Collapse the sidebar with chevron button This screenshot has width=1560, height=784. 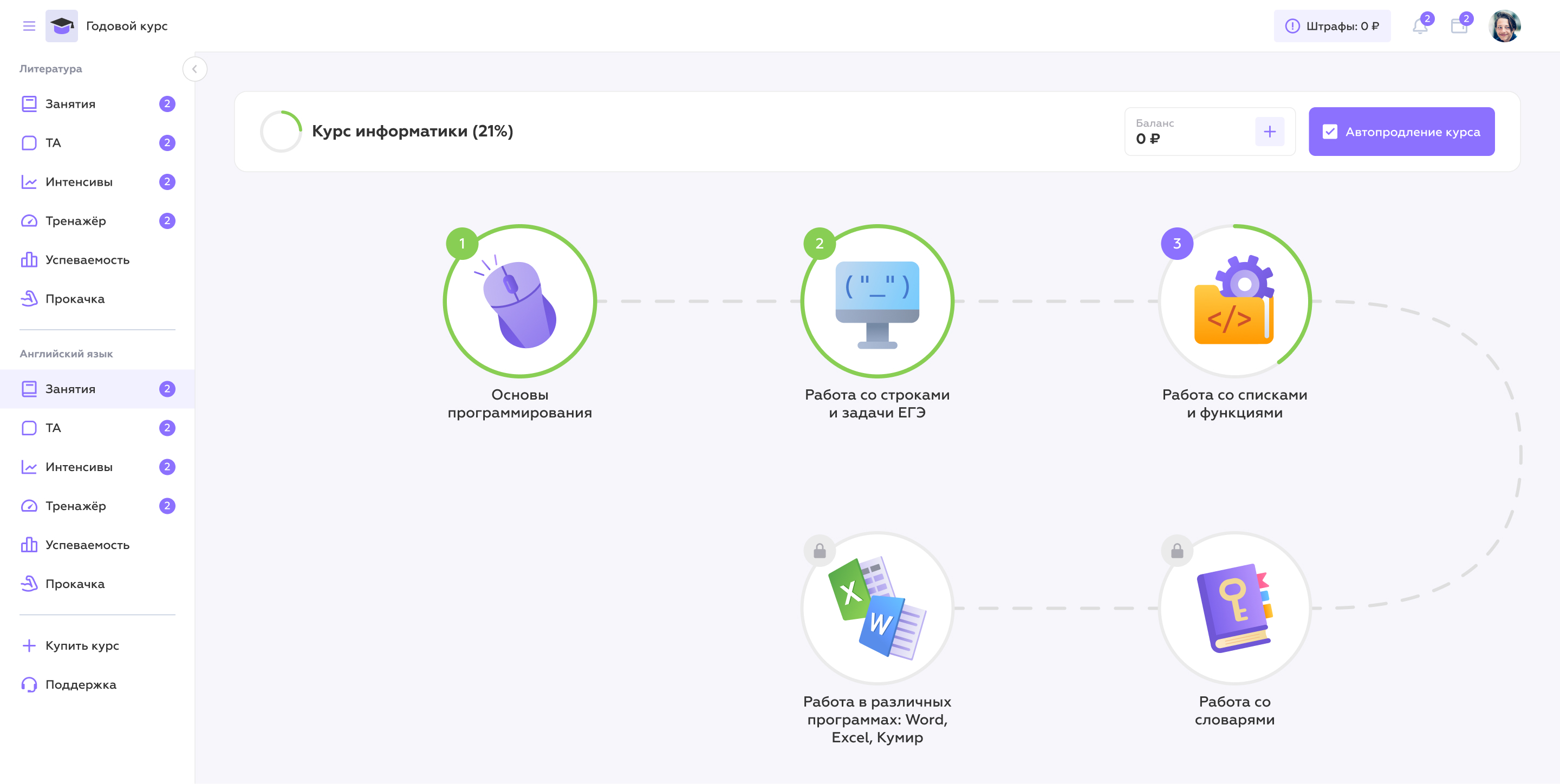tap(194, 69)
